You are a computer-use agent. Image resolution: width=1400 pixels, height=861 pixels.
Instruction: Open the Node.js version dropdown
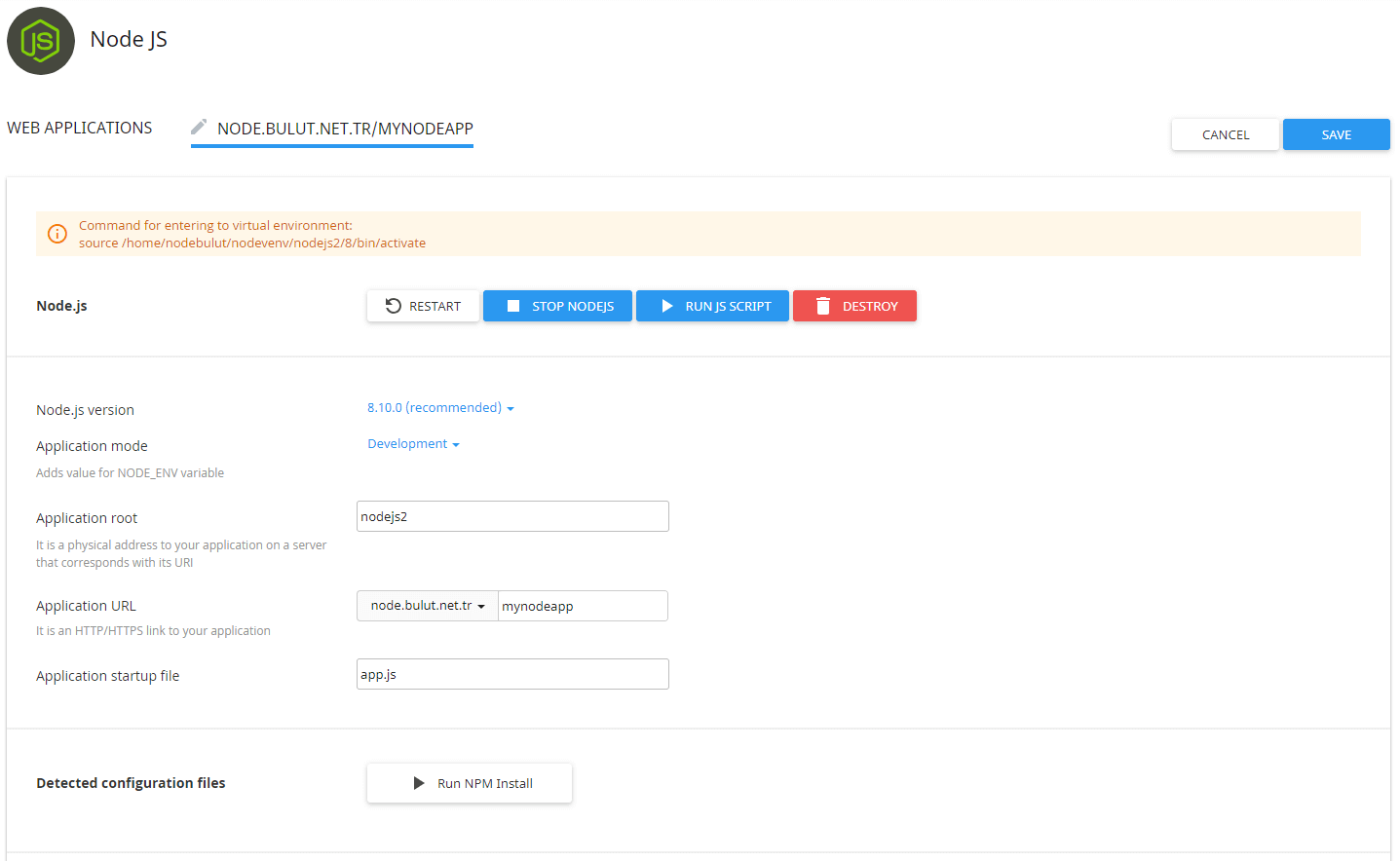click(440, 408)
